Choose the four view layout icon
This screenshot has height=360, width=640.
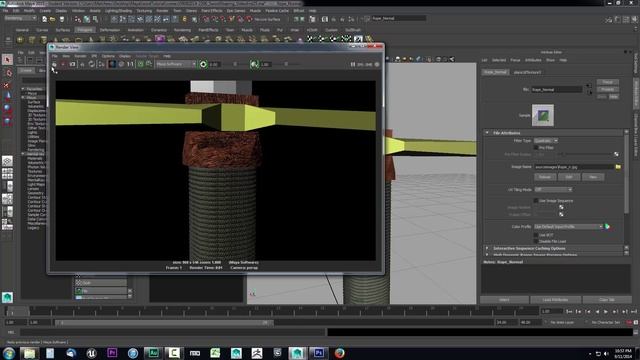[7, 173]
